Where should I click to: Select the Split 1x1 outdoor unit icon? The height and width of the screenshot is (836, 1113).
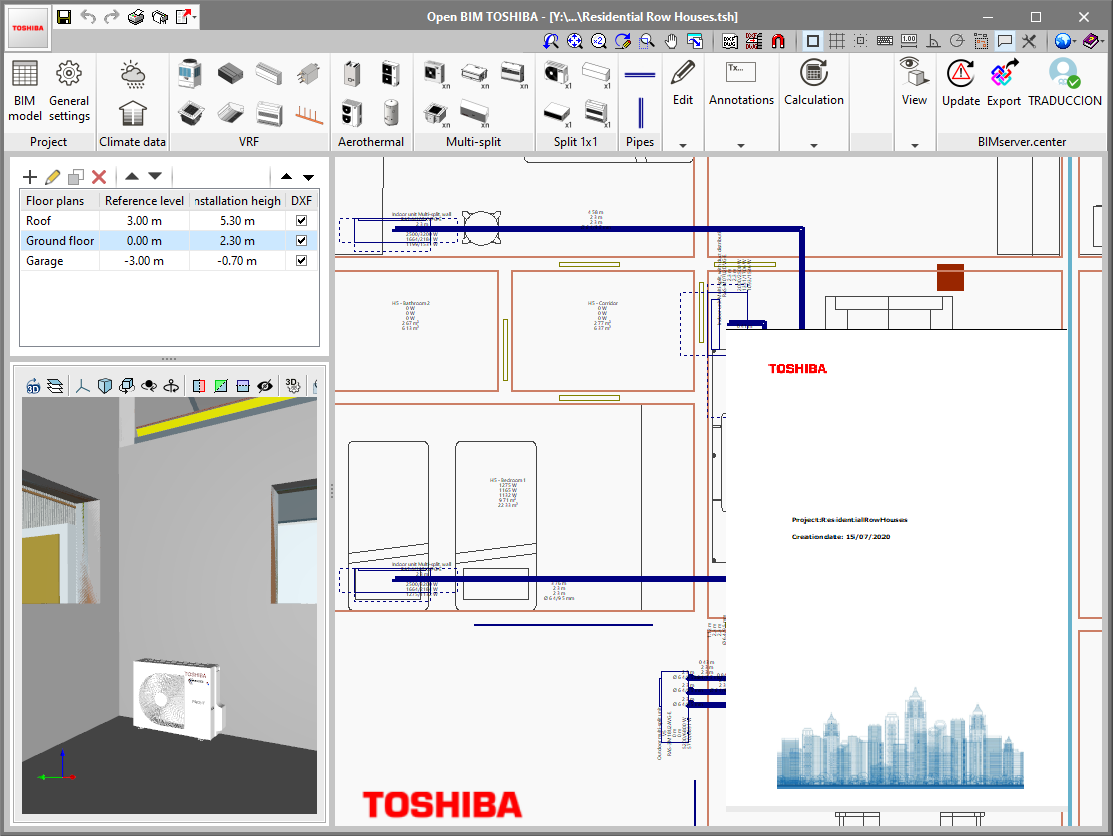[x=556, y=73]
